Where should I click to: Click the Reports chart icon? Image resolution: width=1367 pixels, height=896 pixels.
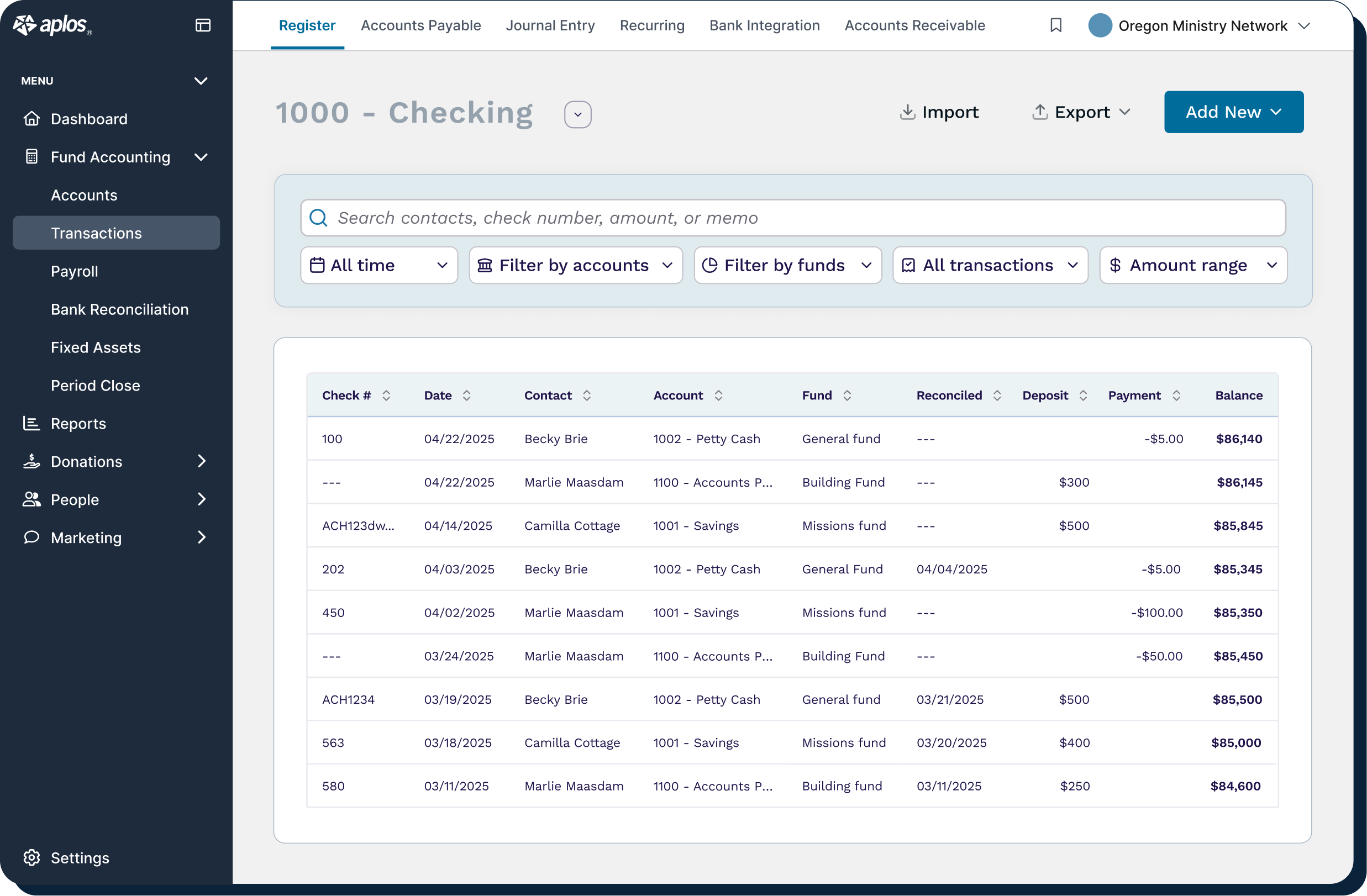(31, 423)
